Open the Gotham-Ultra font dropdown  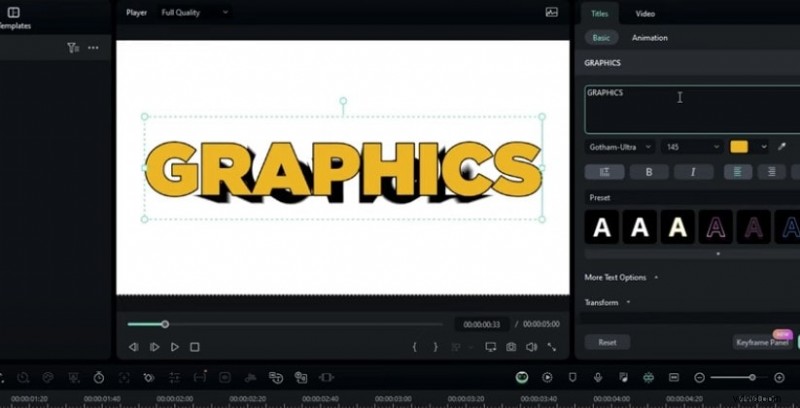[620, 147]
